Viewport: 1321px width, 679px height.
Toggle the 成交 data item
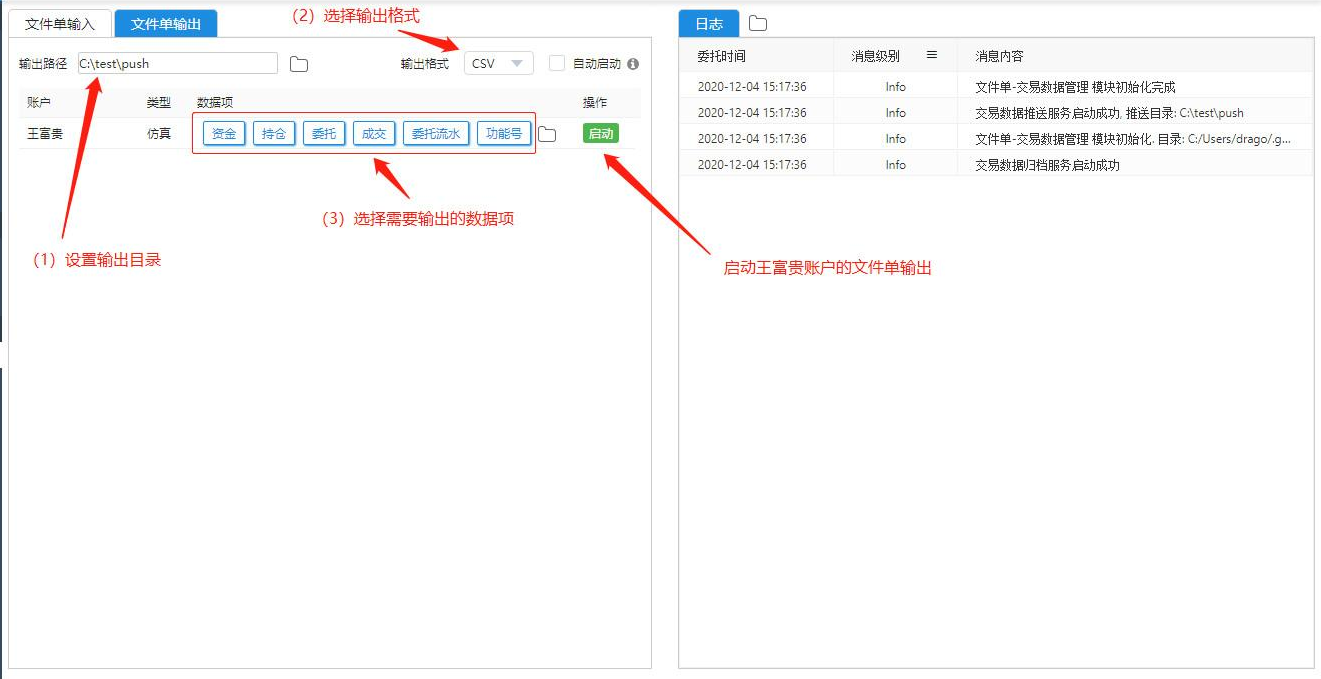[x=374, y=133]
